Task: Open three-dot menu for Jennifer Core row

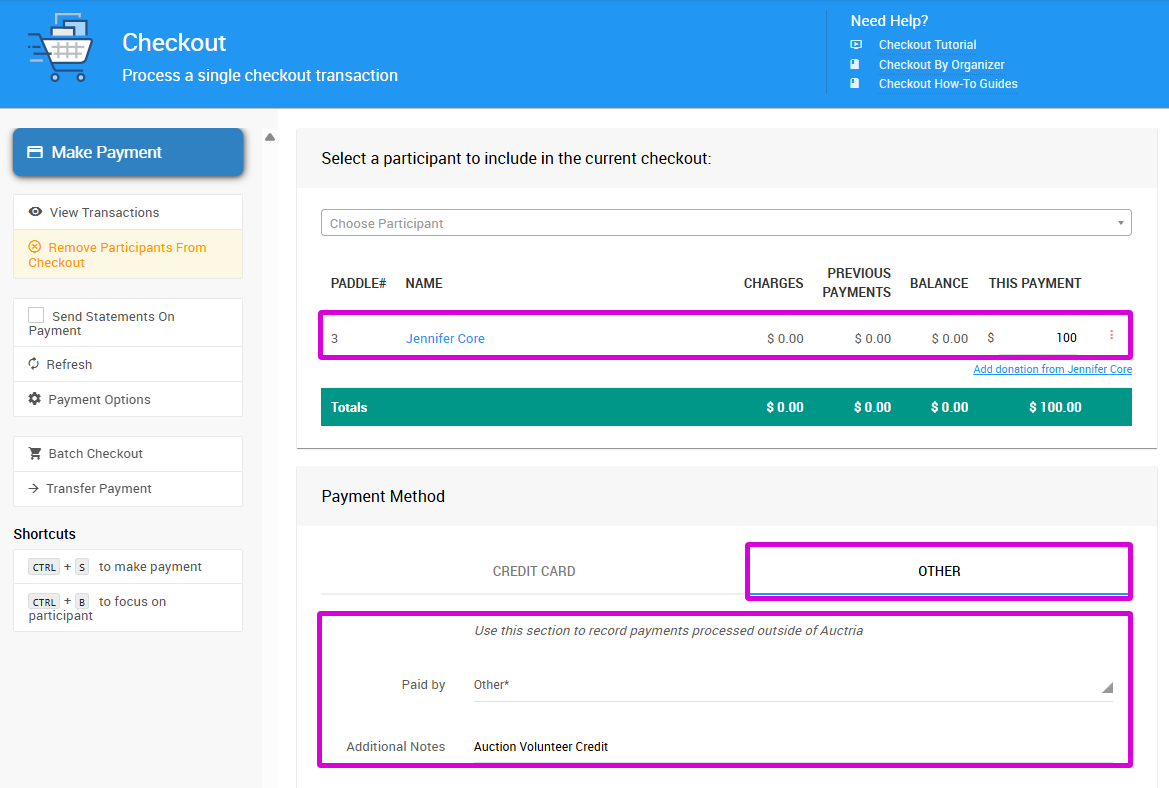Action: point(1111,336)
